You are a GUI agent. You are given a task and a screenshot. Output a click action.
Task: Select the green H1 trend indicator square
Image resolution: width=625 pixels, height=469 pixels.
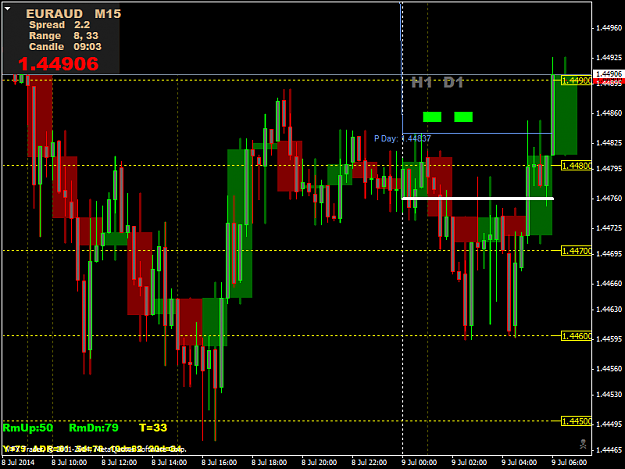(x=432, y=117)
